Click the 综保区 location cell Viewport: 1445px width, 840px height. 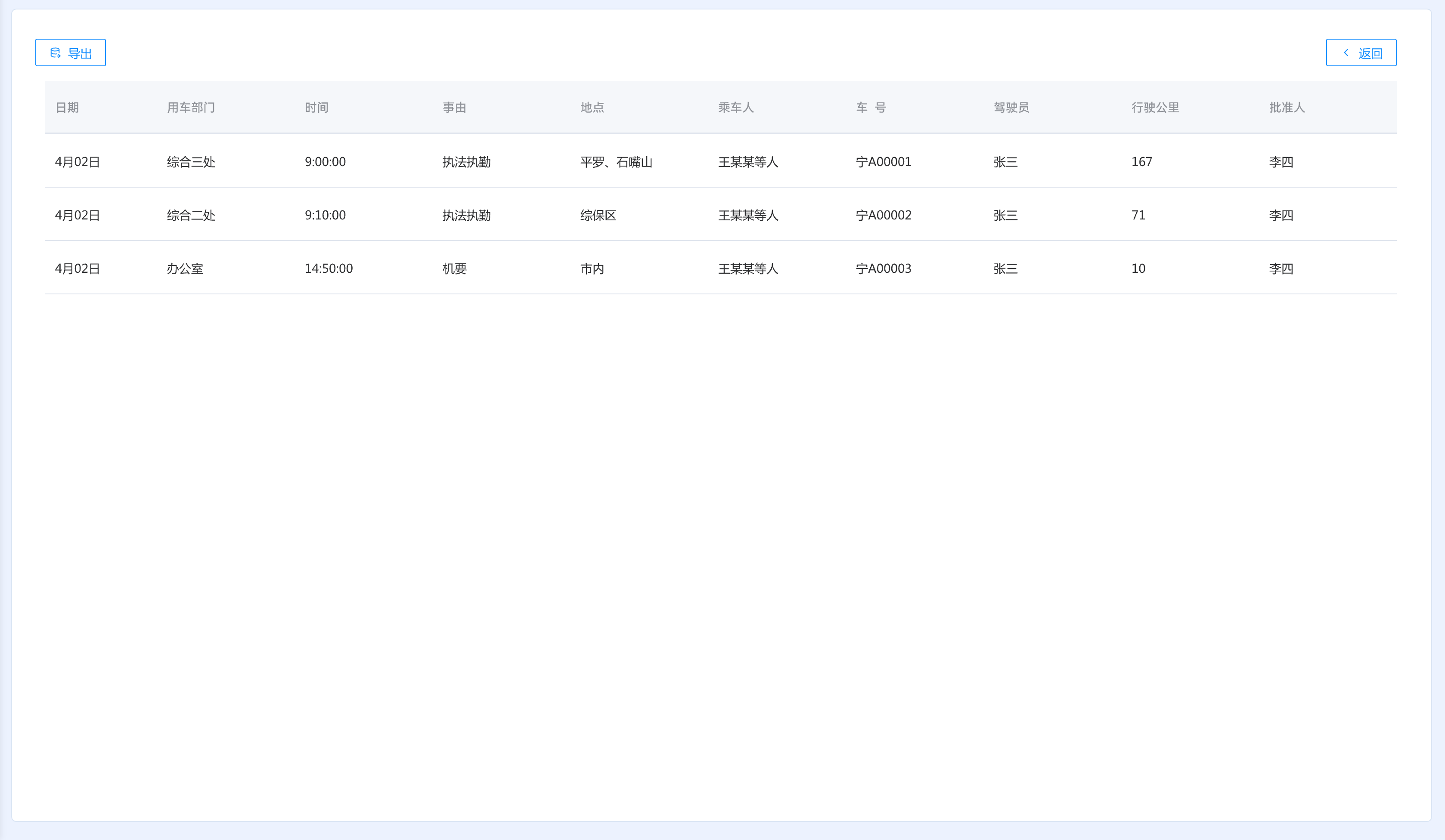(x=598, y=216)
